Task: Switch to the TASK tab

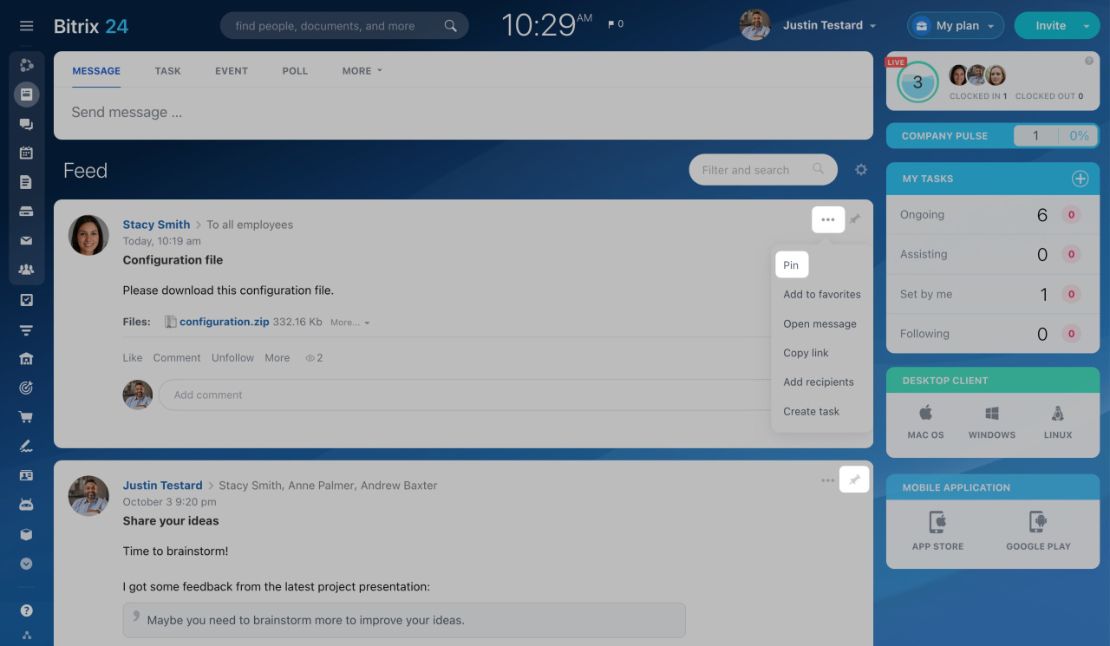Action: tap(168, 71)
